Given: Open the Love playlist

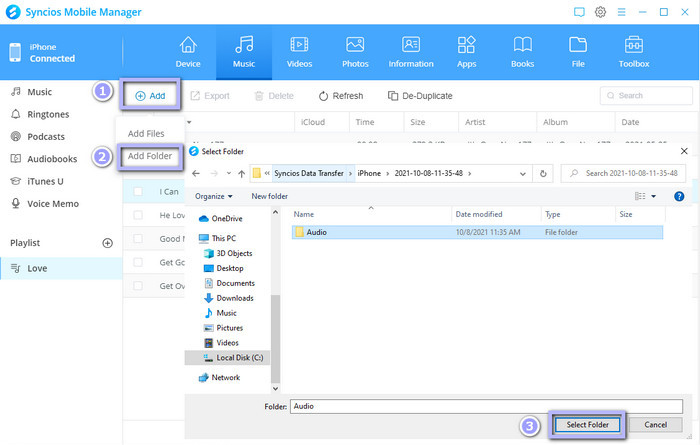Looking at the screenshot, I should [61, 268].
